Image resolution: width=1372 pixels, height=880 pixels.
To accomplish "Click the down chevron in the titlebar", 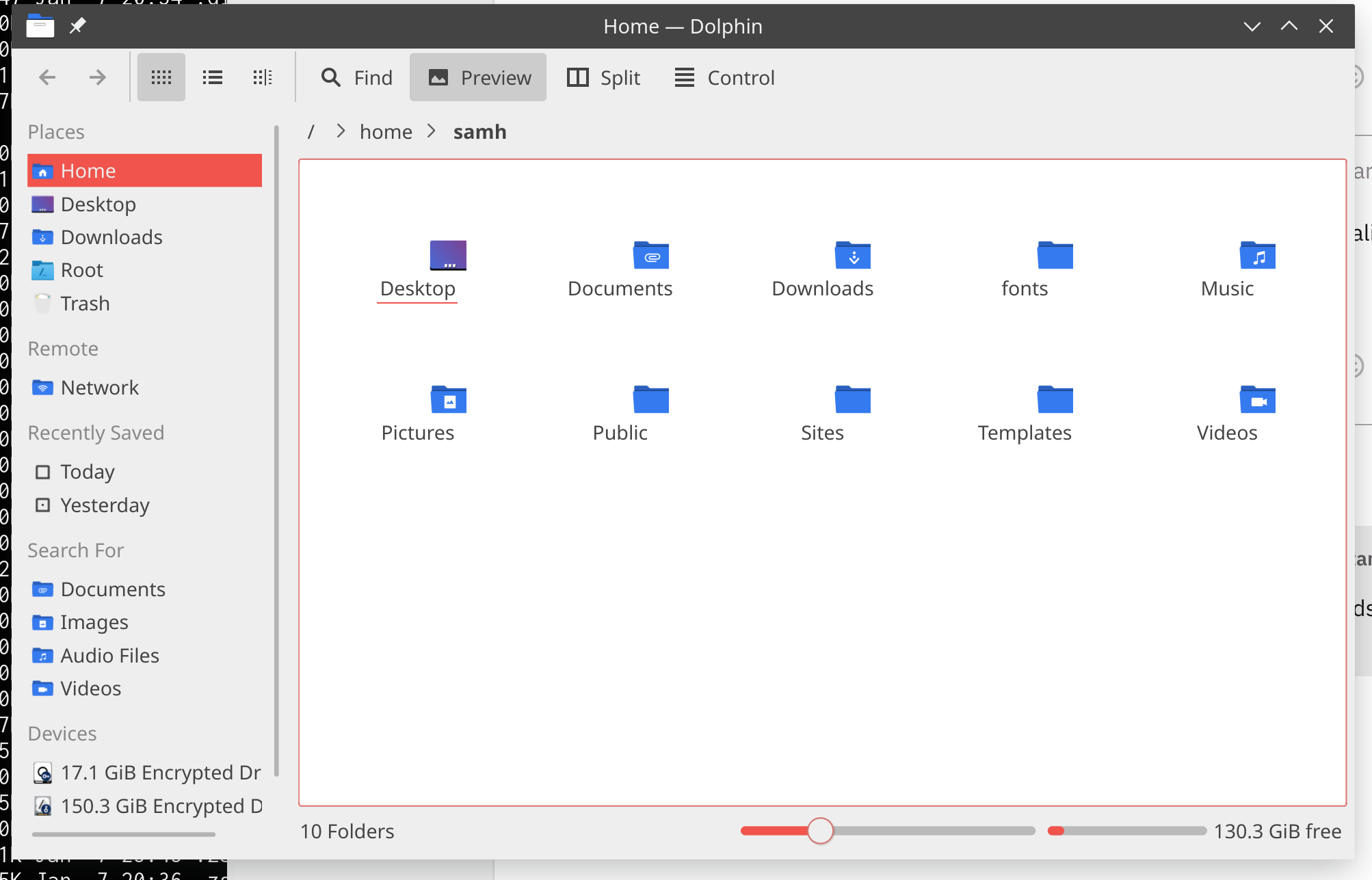I will click(1252, 26).
